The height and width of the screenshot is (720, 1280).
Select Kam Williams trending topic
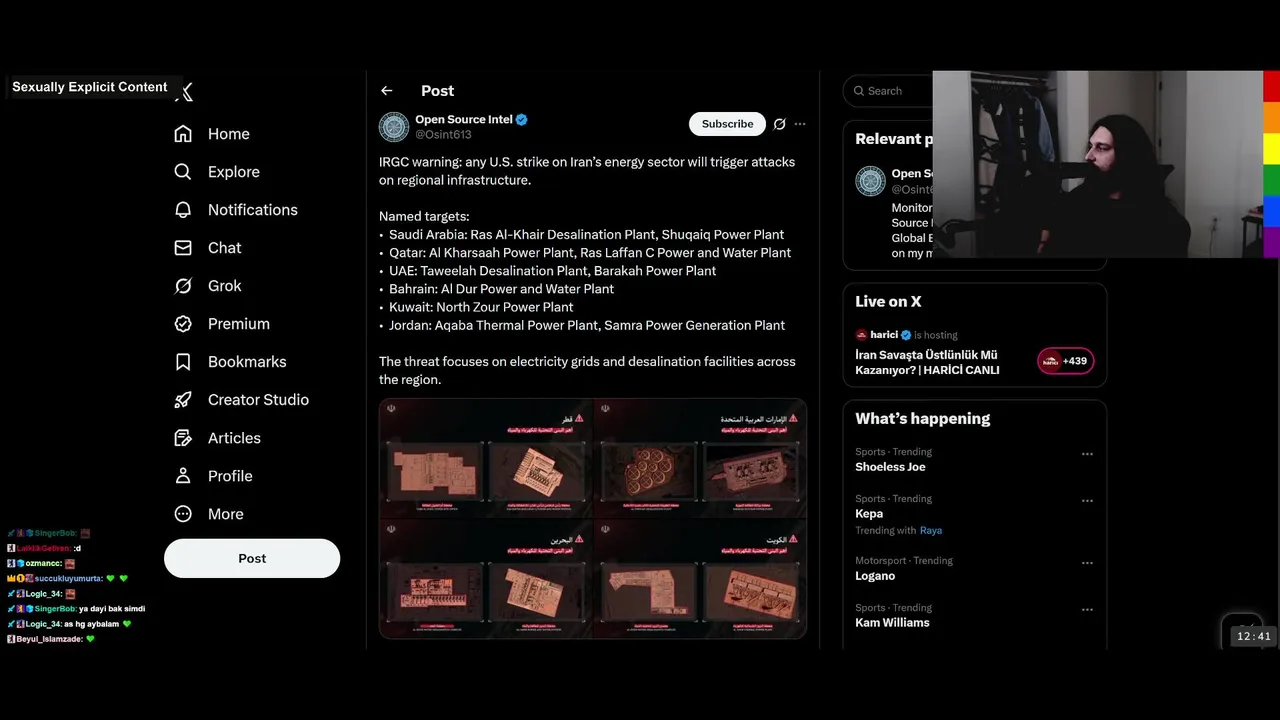pyautogui.click(x=892, y=623)
